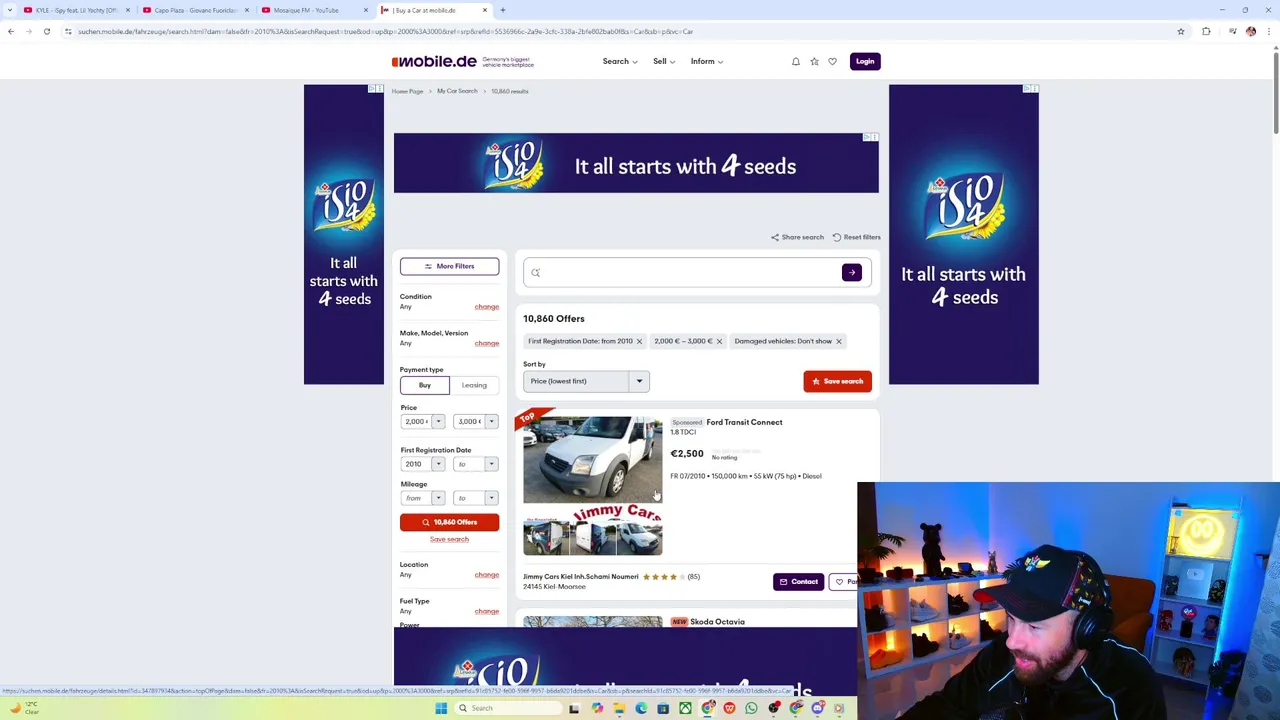This screenshot has height=720, width=1280.
Task: Switch to the KYLE YouTube tab
Action: pyautogui.click(x=75, y=10)
